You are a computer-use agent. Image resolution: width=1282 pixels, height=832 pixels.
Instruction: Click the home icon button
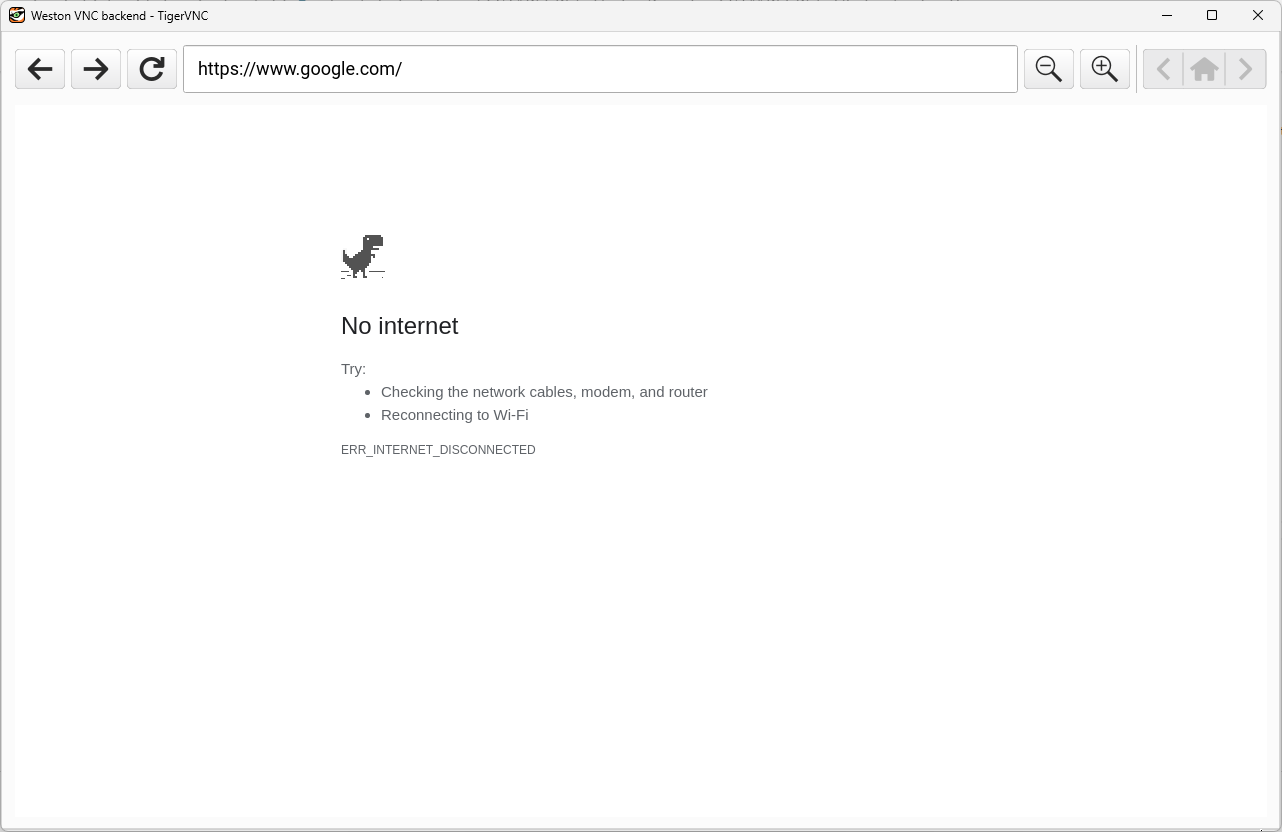pos(1205,69)
